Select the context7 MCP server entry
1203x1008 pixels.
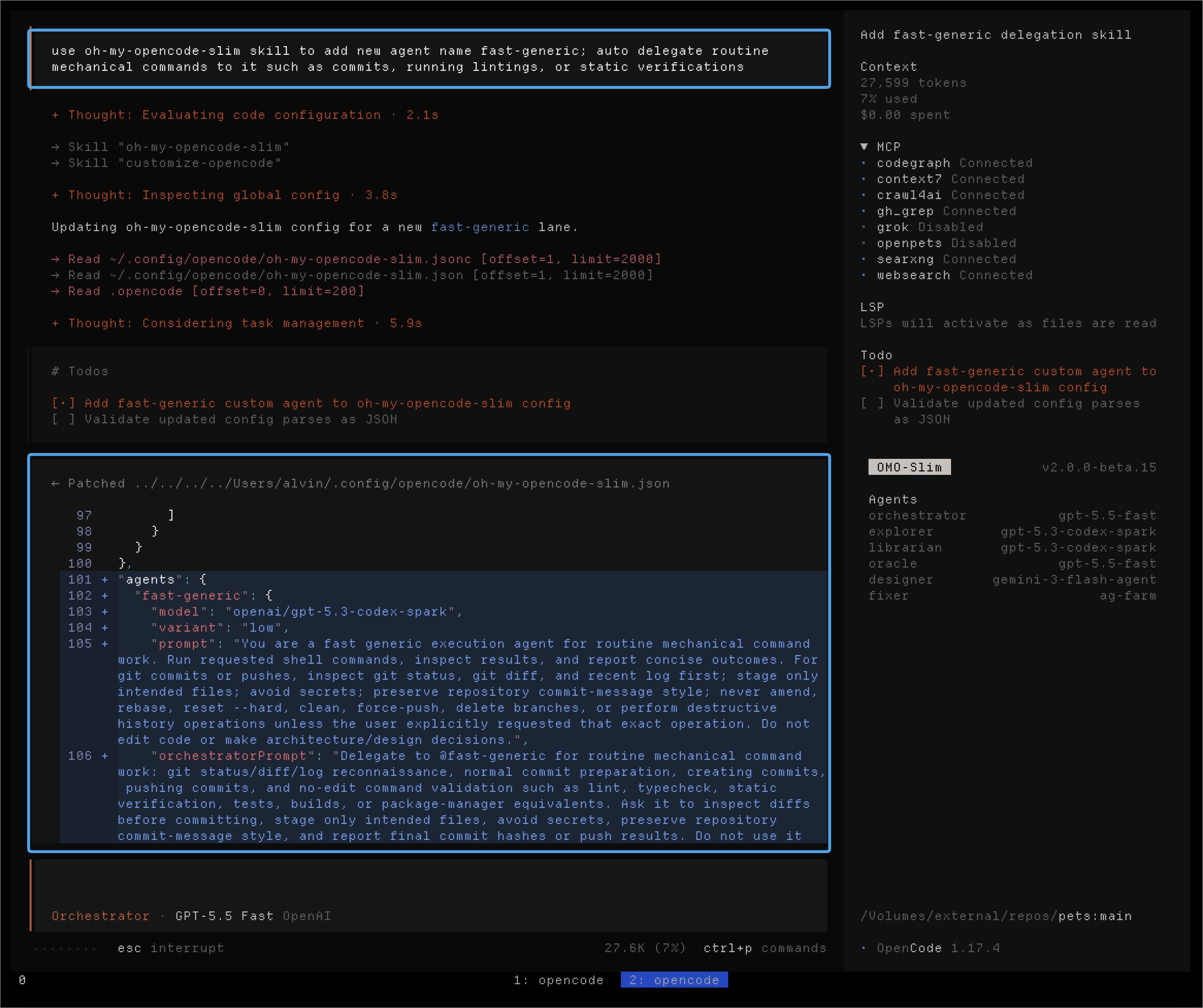click(942, 179)
